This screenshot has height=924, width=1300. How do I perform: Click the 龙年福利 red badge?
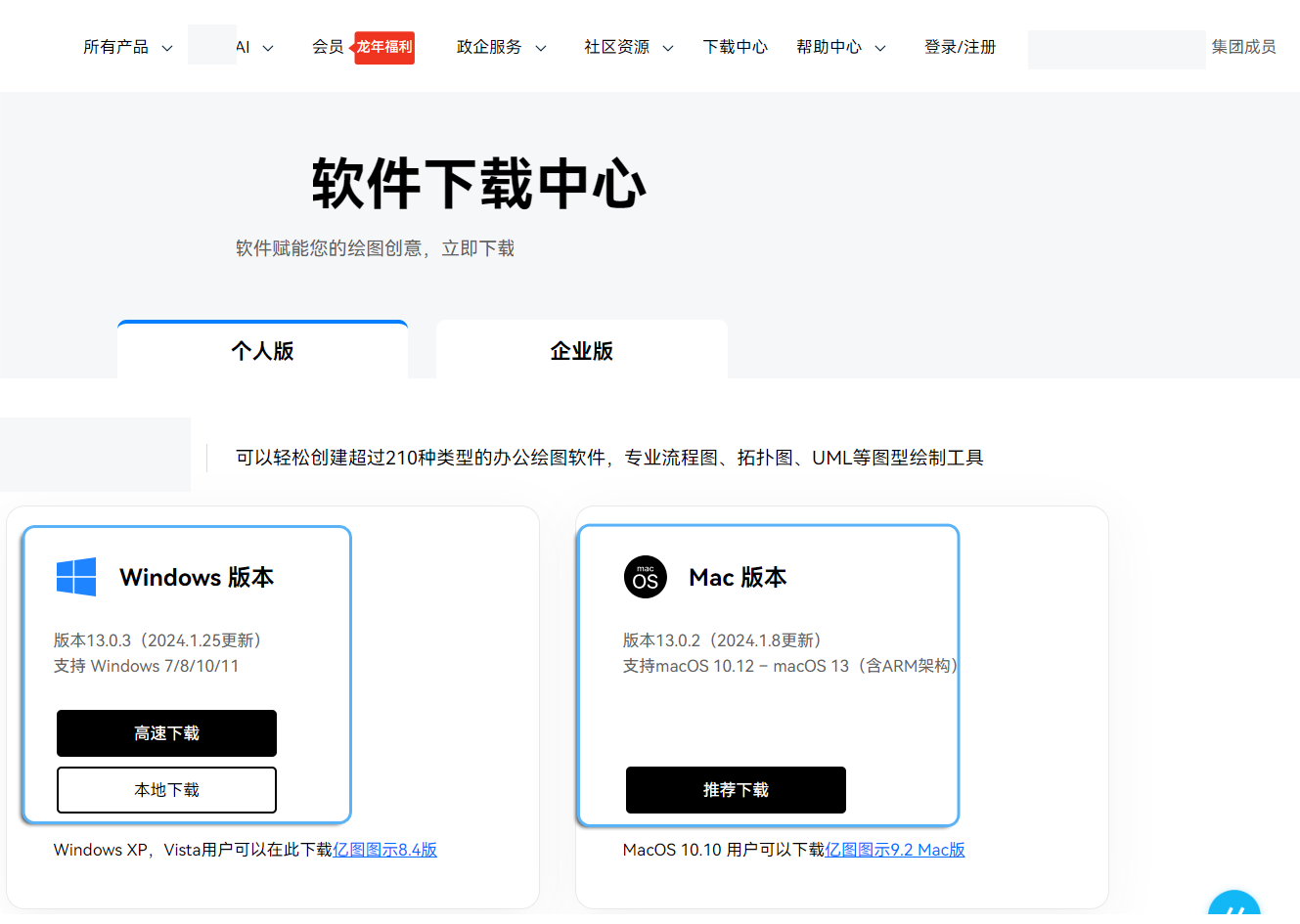click(x=383, y=47)
